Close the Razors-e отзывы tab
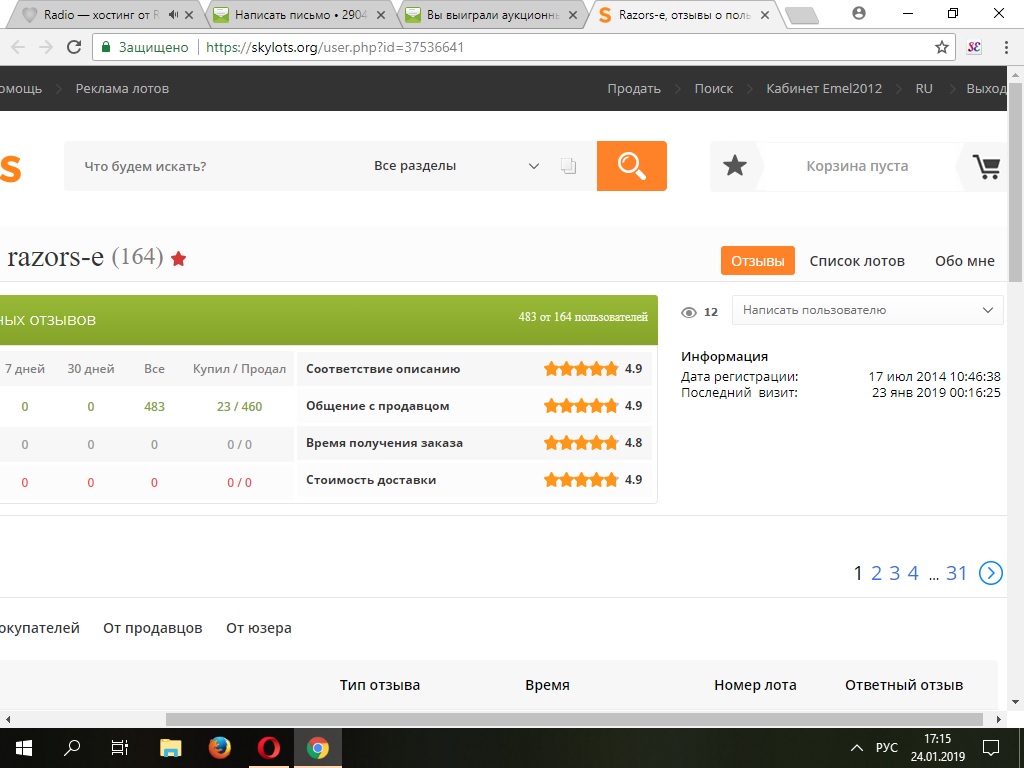The height and width of the screenshot is (768, 1024). coord(765,14)
